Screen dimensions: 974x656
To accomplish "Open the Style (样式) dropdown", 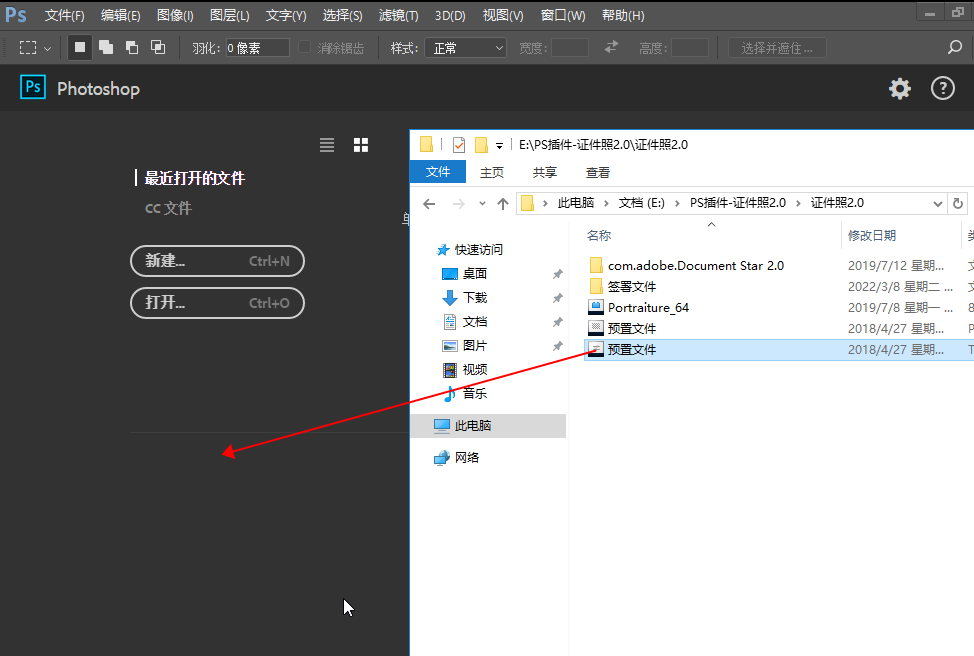I will [466, 48].
